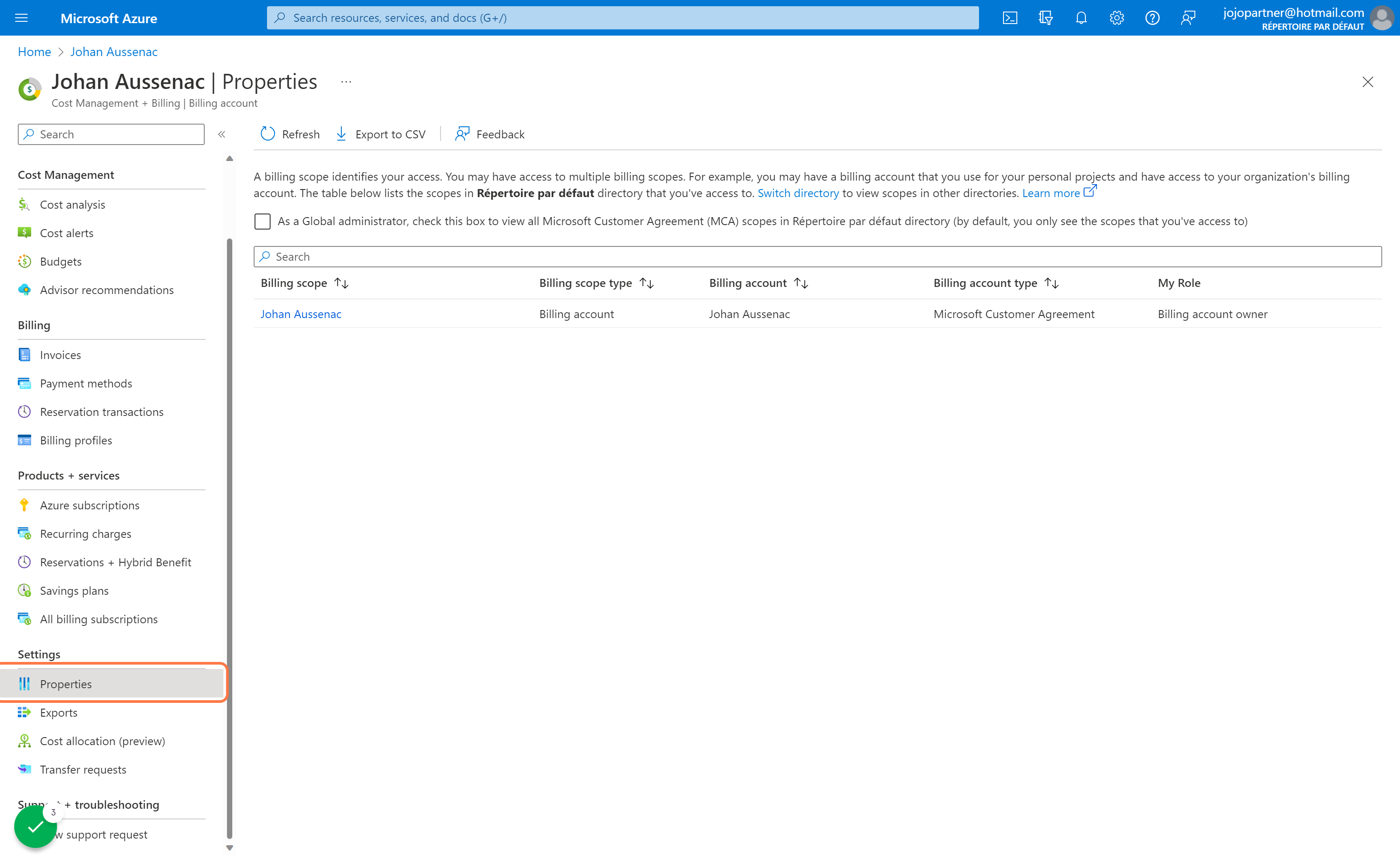Close the Properties blade with the X

(x=1367, y=82)
